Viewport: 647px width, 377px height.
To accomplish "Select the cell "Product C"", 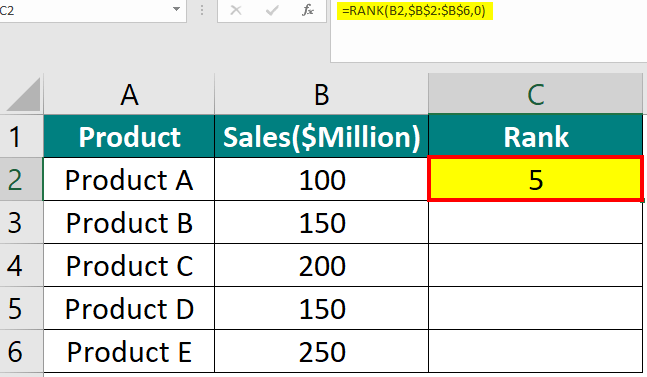I will click(129, 266).
